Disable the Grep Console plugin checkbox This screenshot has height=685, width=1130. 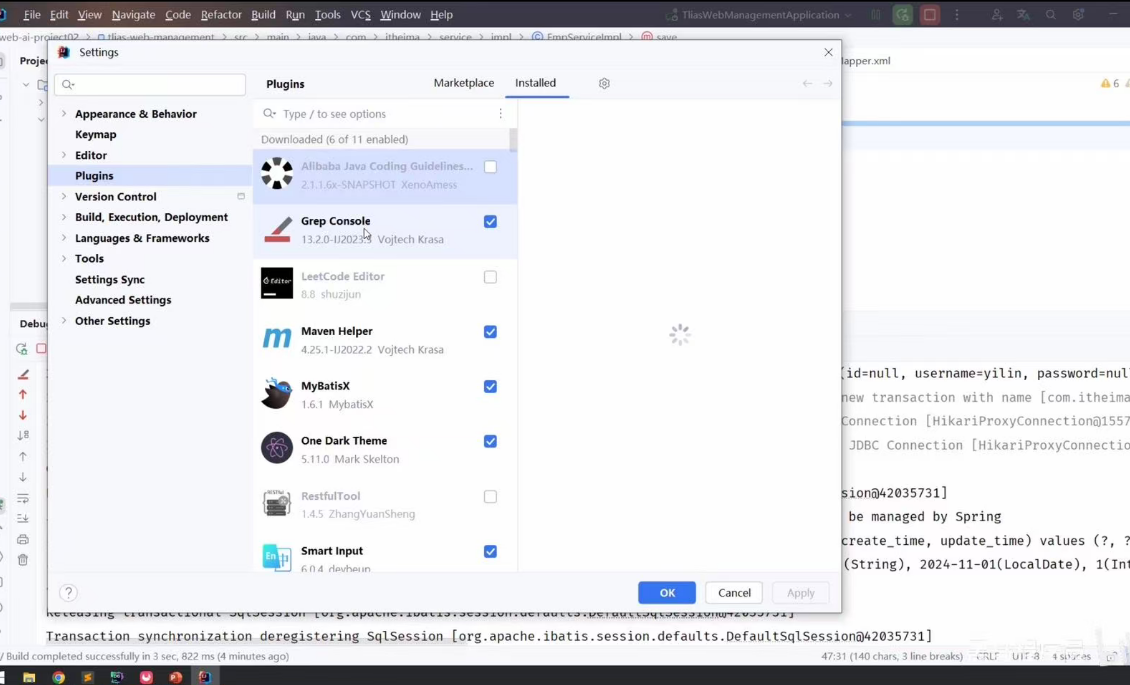tap(490, 222)
